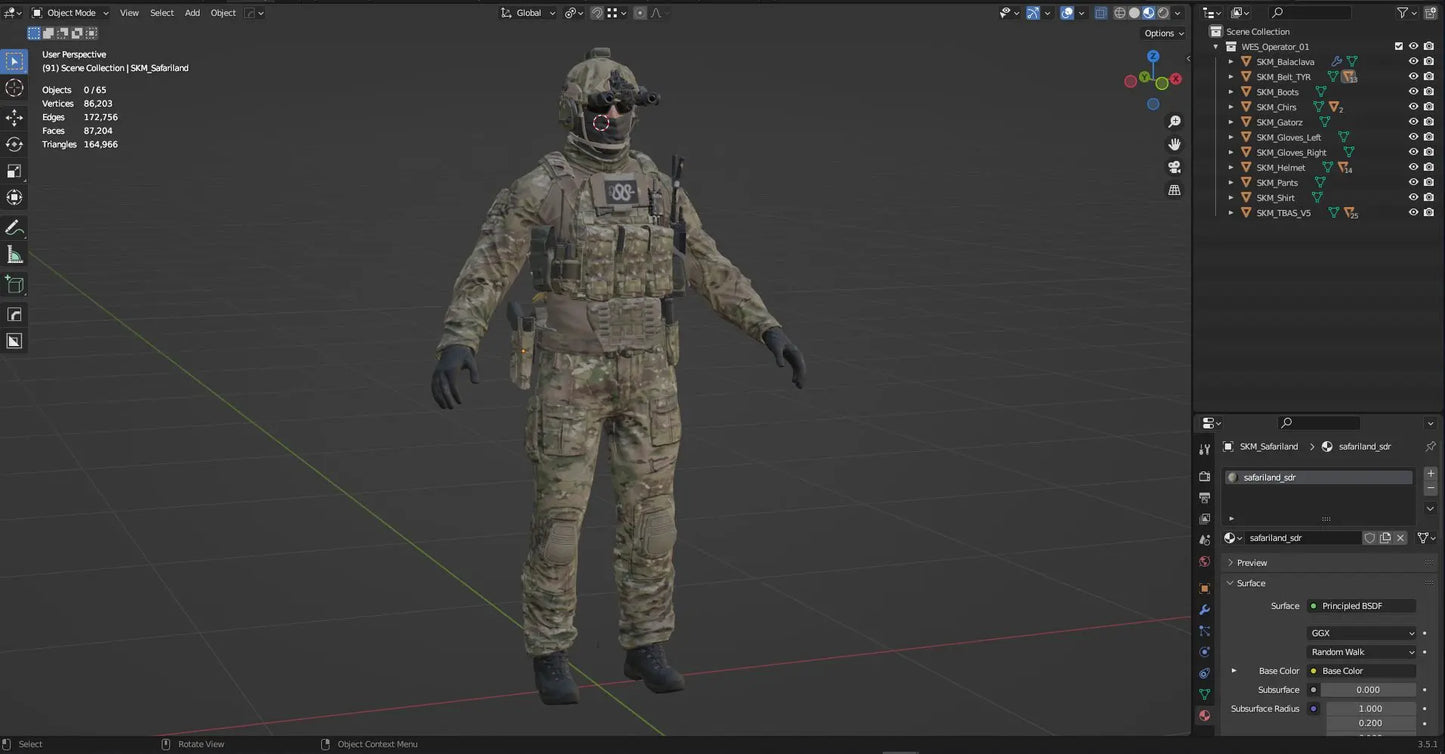Select the Rotate tool in the toolbar
Image resolution: width=1445 pixels, height=754 pixels.
pos(14,144)
